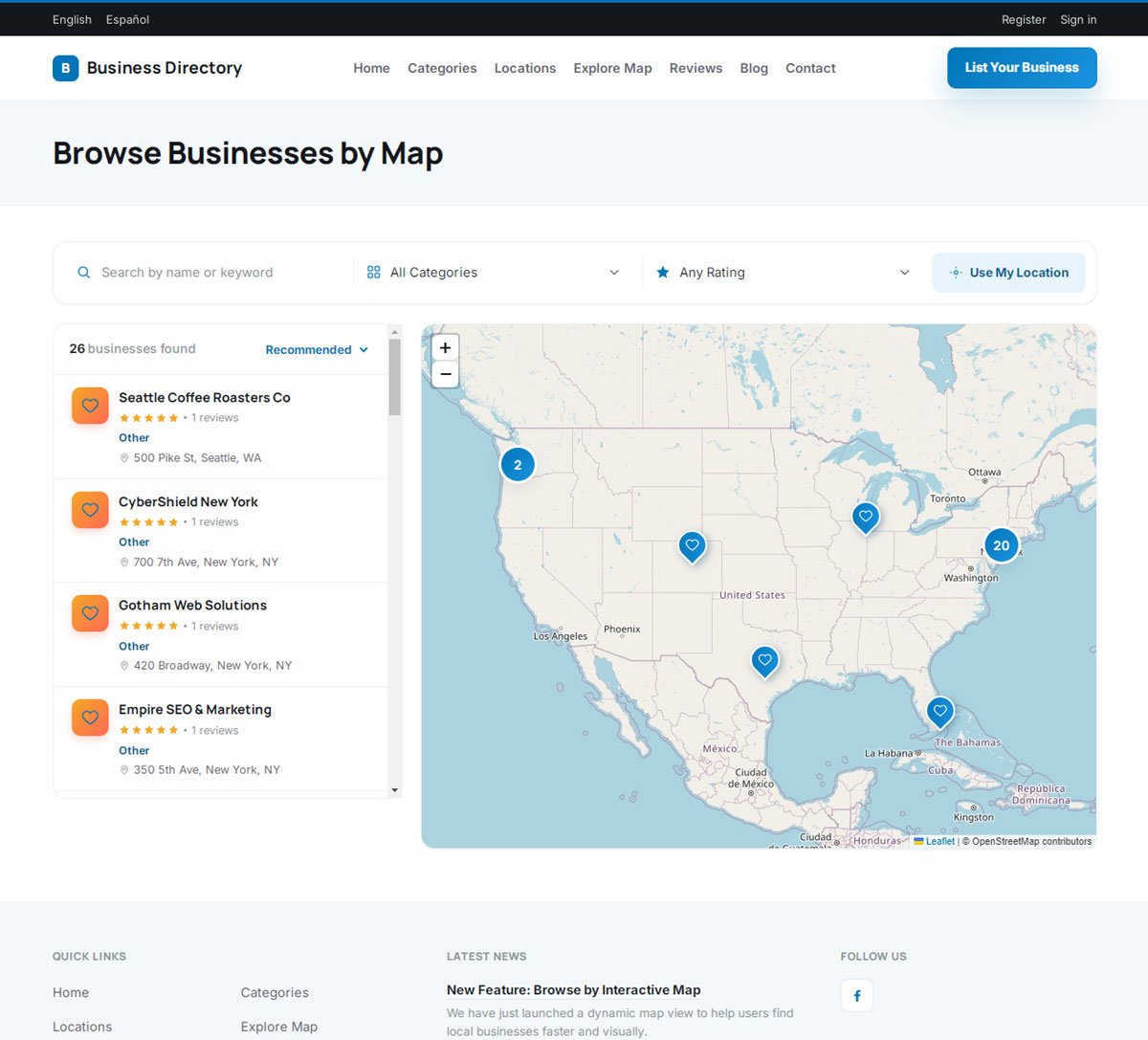Click the heart icon for Gotham Web Solutions
The height and width of the screenshot is (1040, 1148).
coord(90,613)
